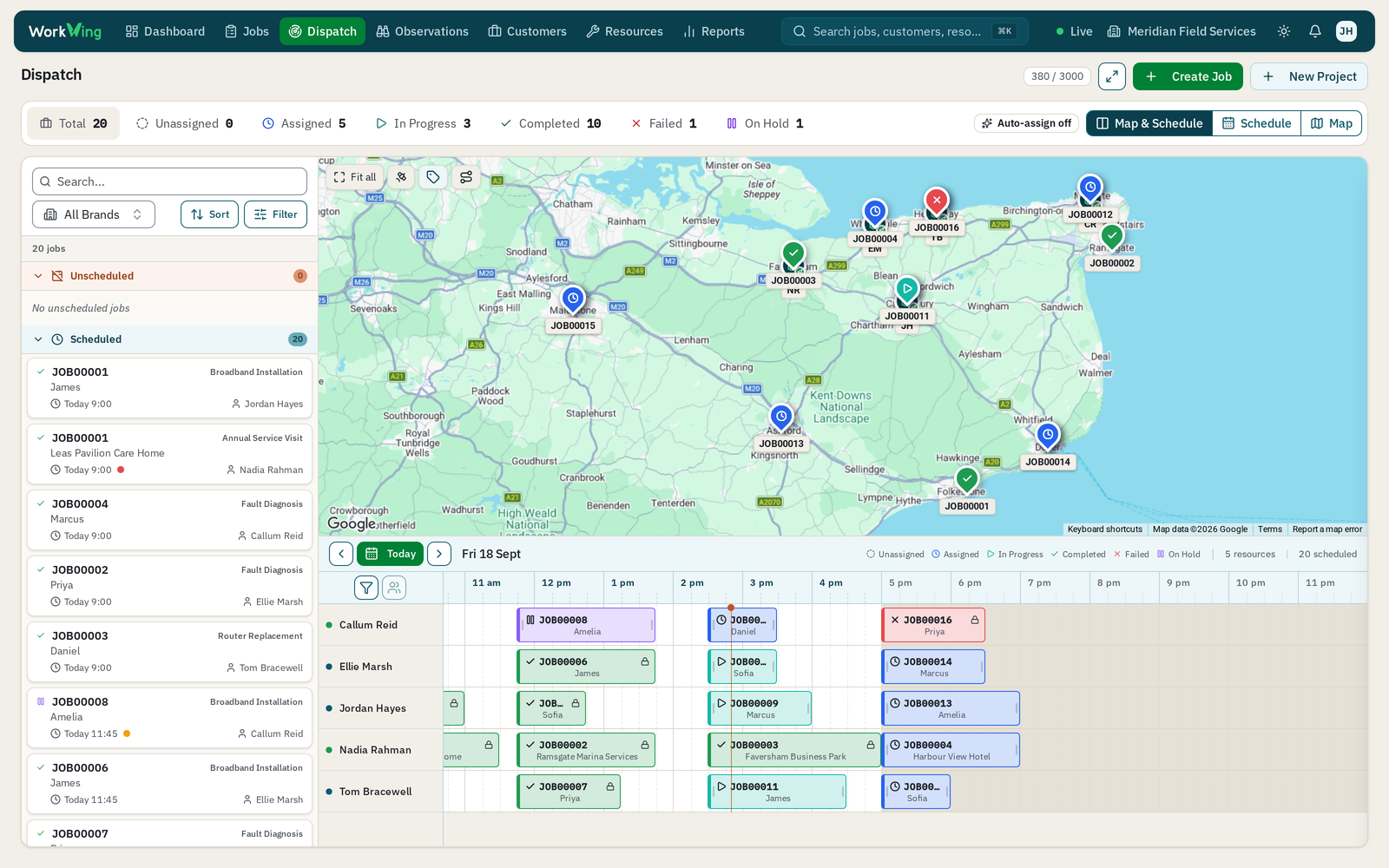Screen dimensions: 1389x868
Task: Open Meridian Field Services organization switcher
Action: pyautogui.click(x=1182, y=31)
